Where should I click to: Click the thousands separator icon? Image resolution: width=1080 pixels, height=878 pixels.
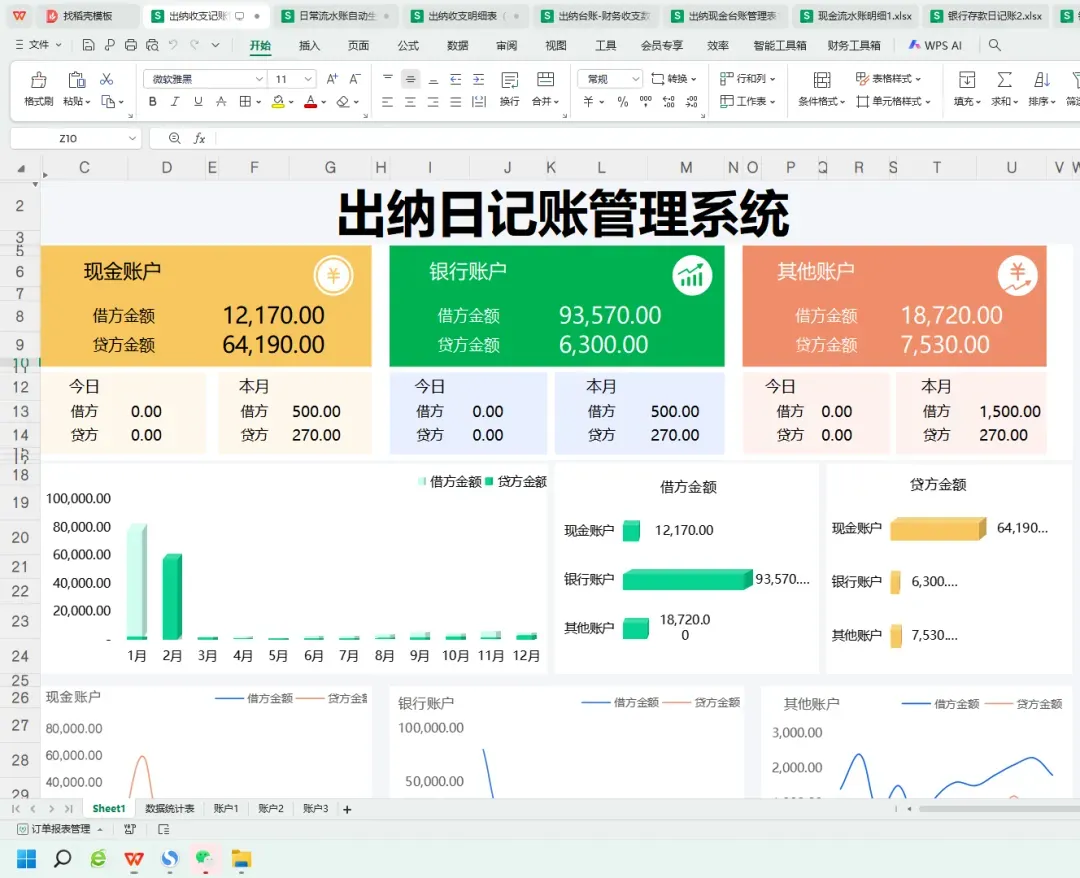tap(645, 101)
